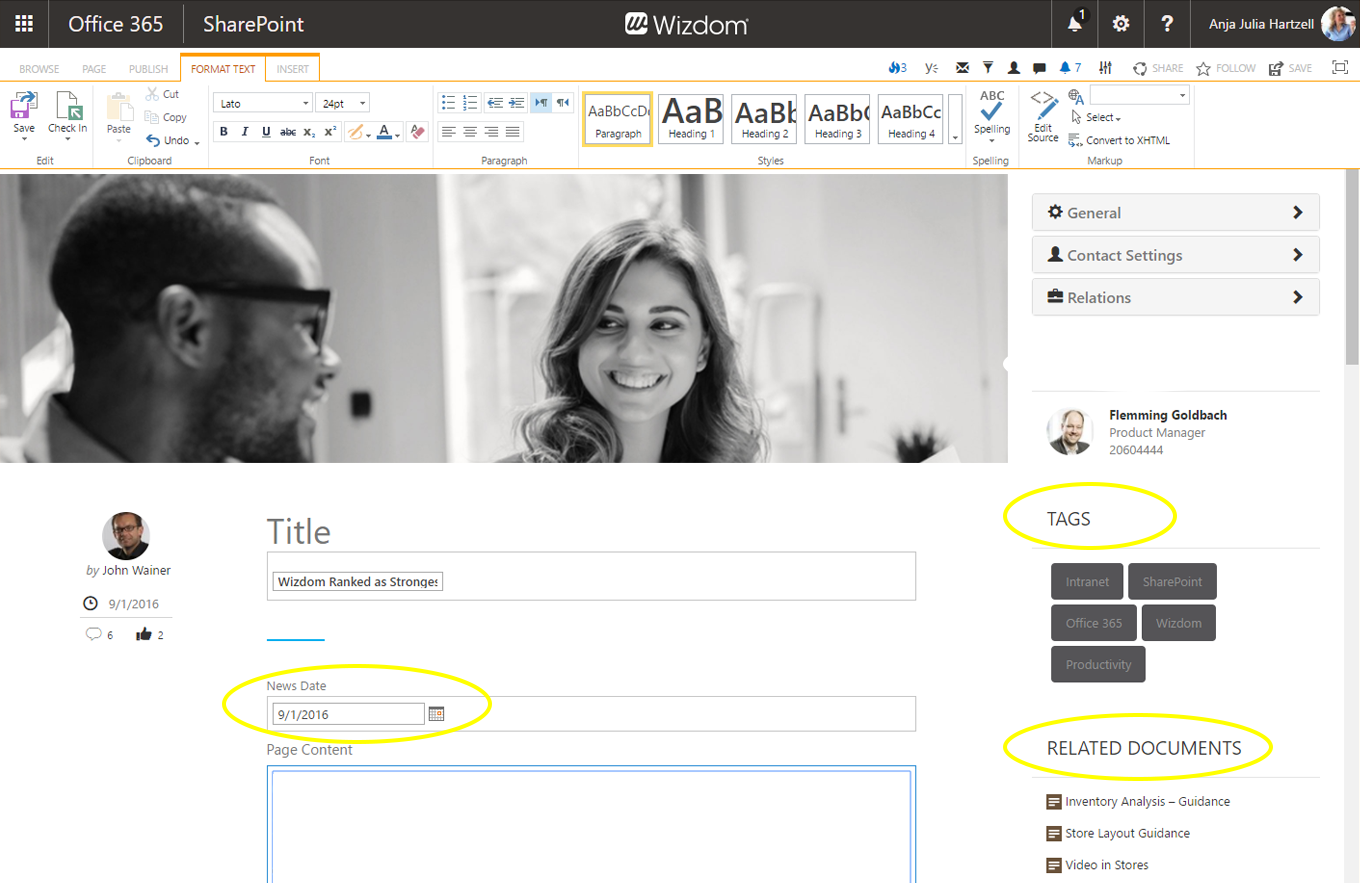Select the Paragraph style
Screen dimensions: 1362x883
(x=618, y=119)
